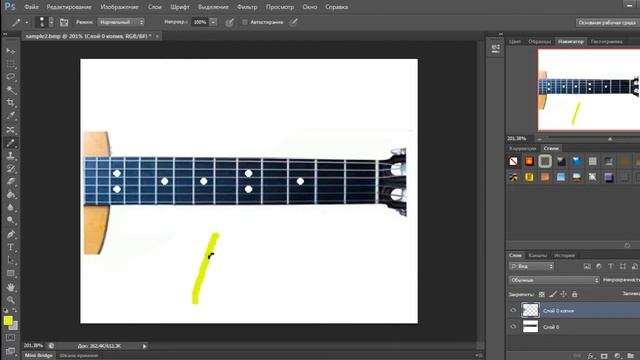Toggle type layer filter
Image resolution: width=640 pixels, height=360 pixels.
click(x=611, y=266)
